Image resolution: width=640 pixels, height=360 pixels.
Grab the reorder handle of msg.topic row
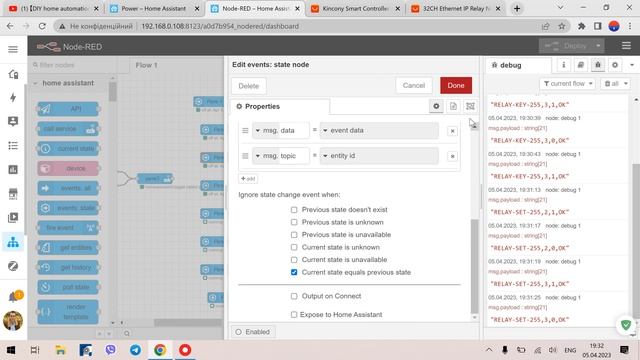(x=245, y=156)
